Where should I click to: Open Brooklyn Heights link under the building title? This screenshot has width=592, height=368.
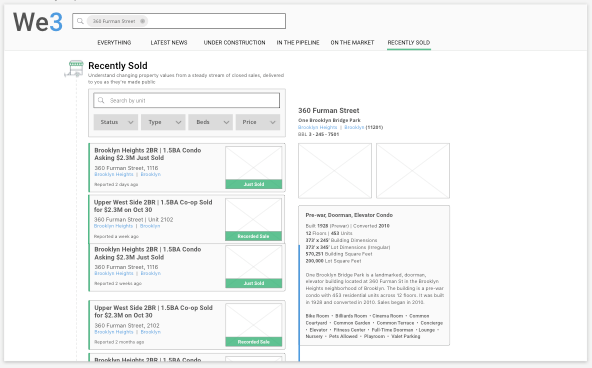(x=318, y=128)
